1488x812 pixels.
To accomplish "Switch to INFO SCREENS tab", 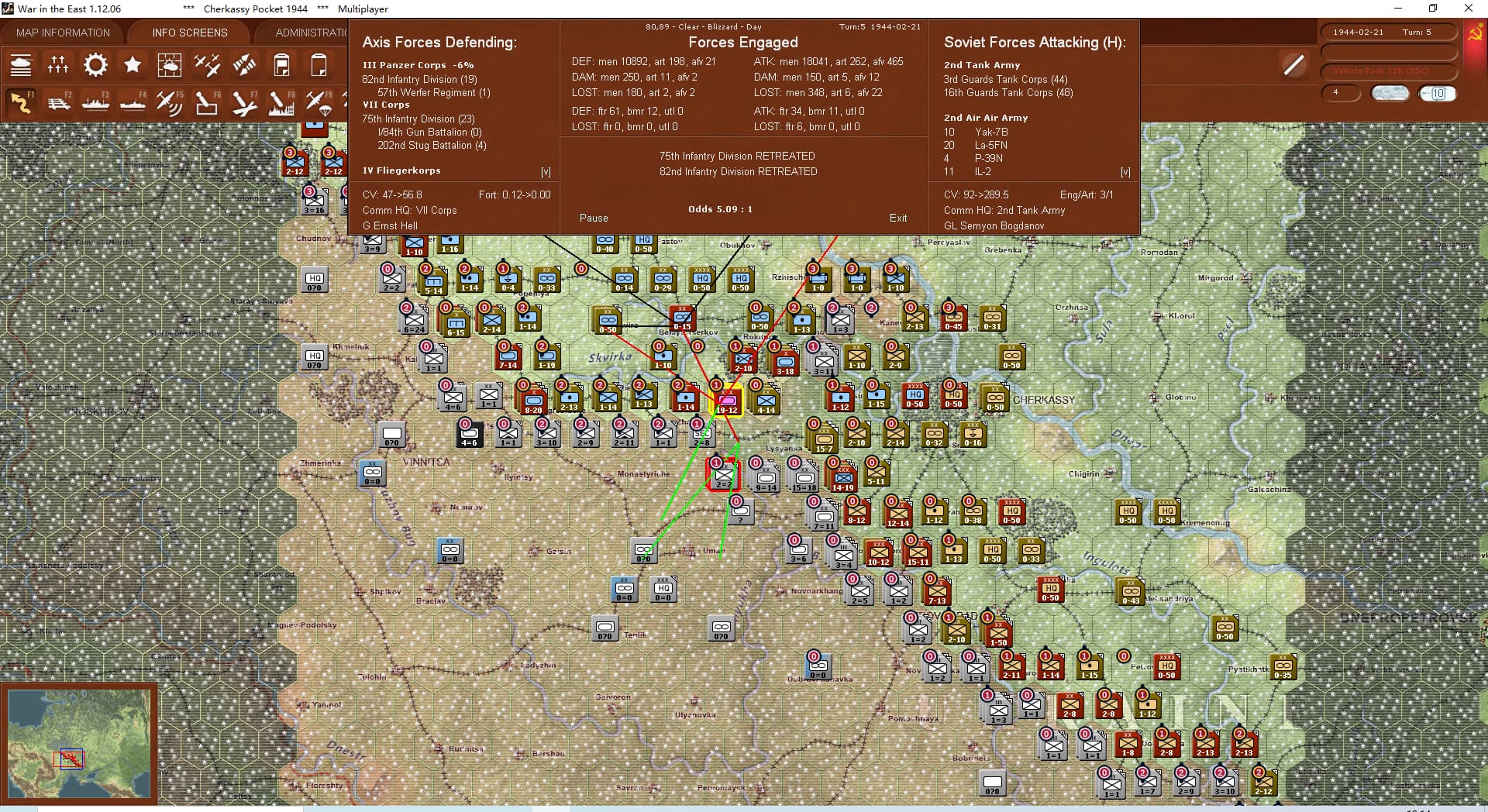I will pos(190,33).
